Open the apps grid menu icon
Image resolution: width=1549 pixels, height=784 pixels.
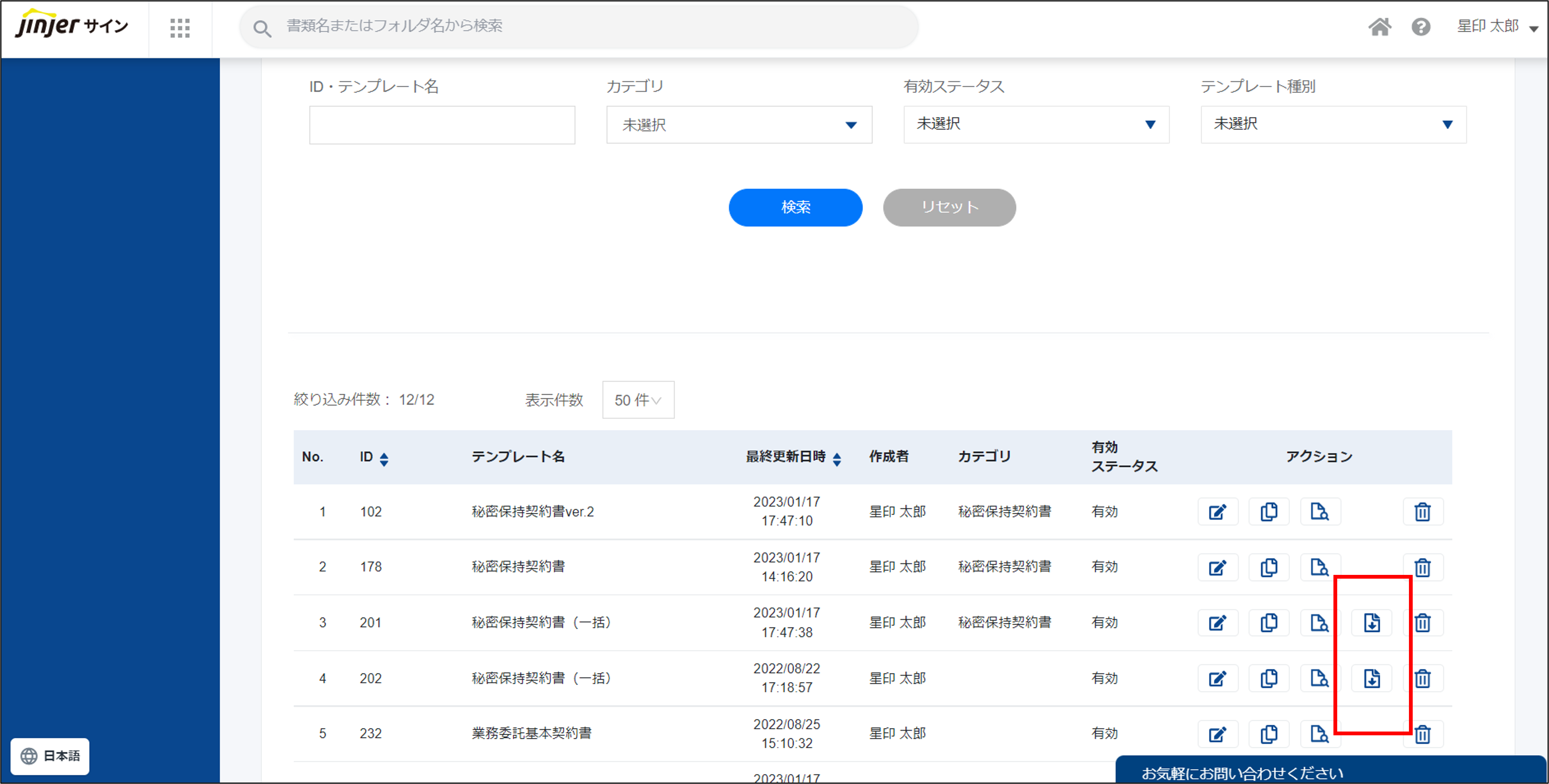pos(180,28)
